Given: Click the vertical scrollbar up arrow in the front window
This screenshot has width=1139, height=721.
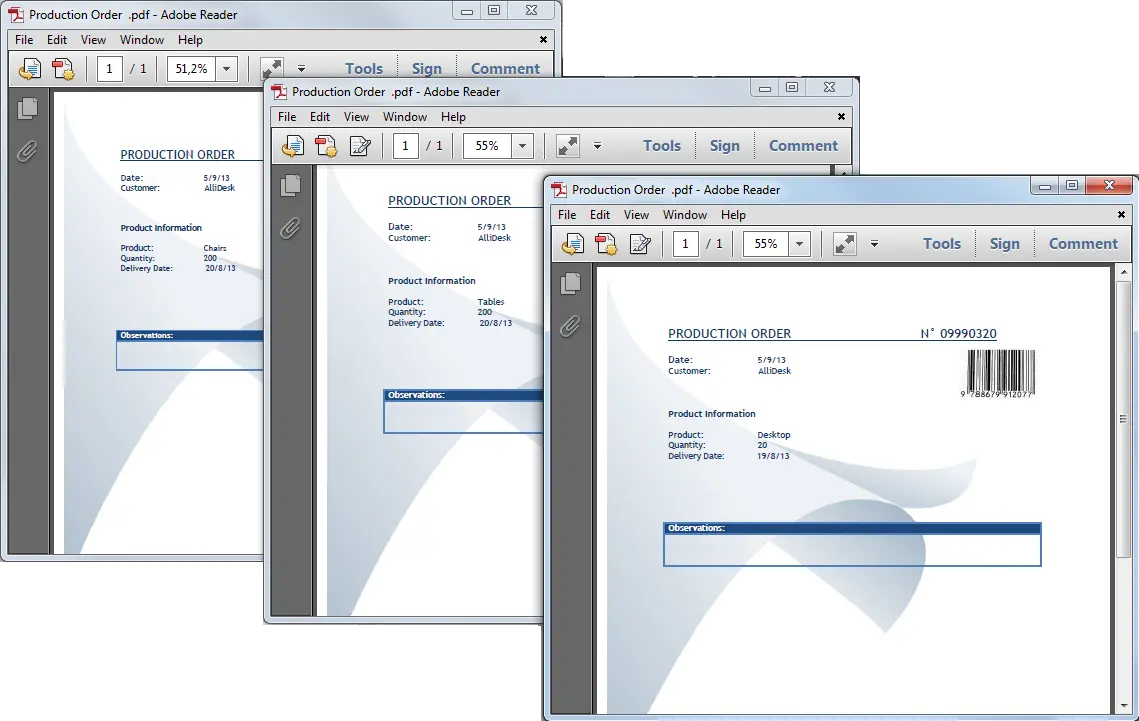Looking at the screenshot, I should click(1124, 273).
